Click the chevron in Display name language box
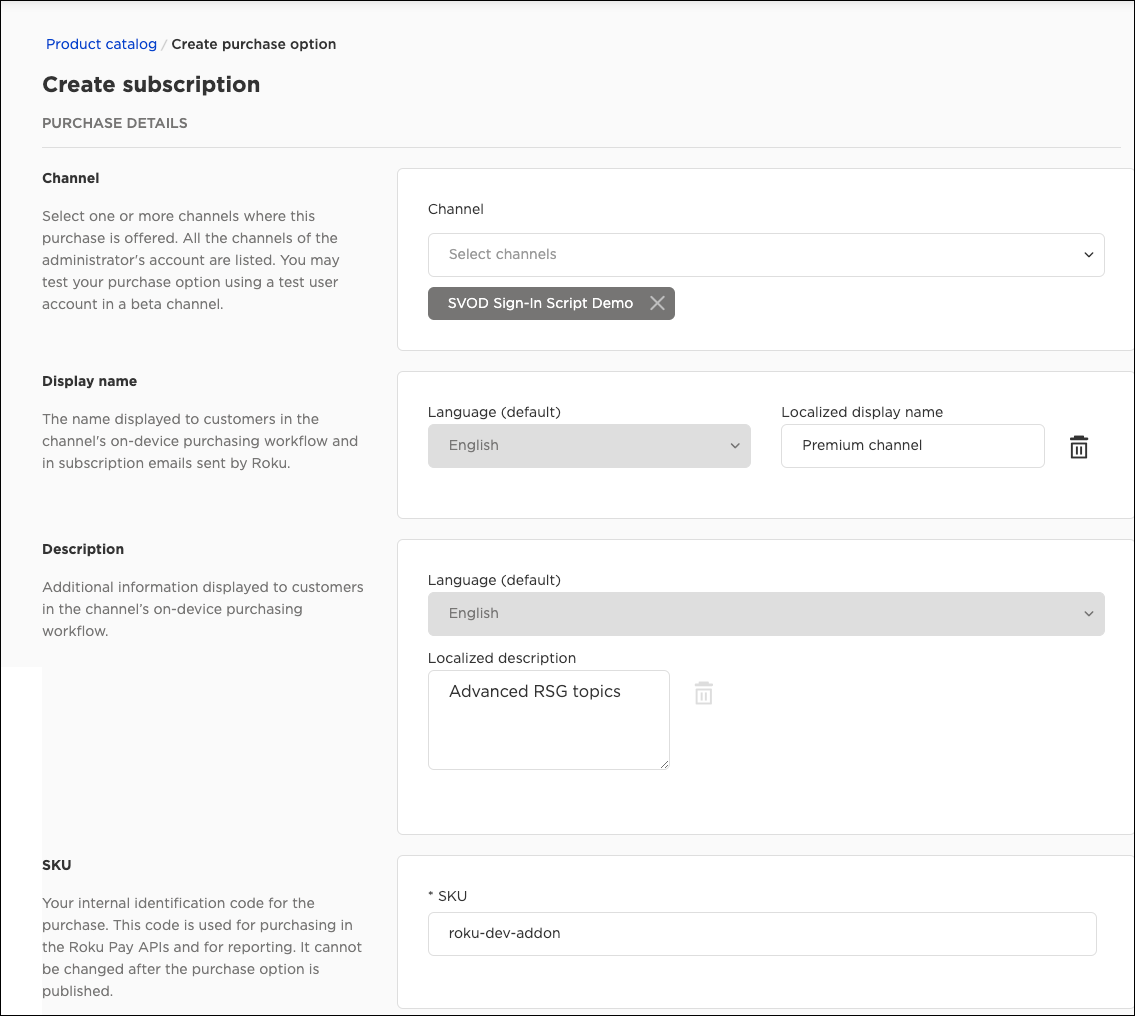Viewport: 1135px width, 1016px height. pyautogui.click(x=735, y=446)
